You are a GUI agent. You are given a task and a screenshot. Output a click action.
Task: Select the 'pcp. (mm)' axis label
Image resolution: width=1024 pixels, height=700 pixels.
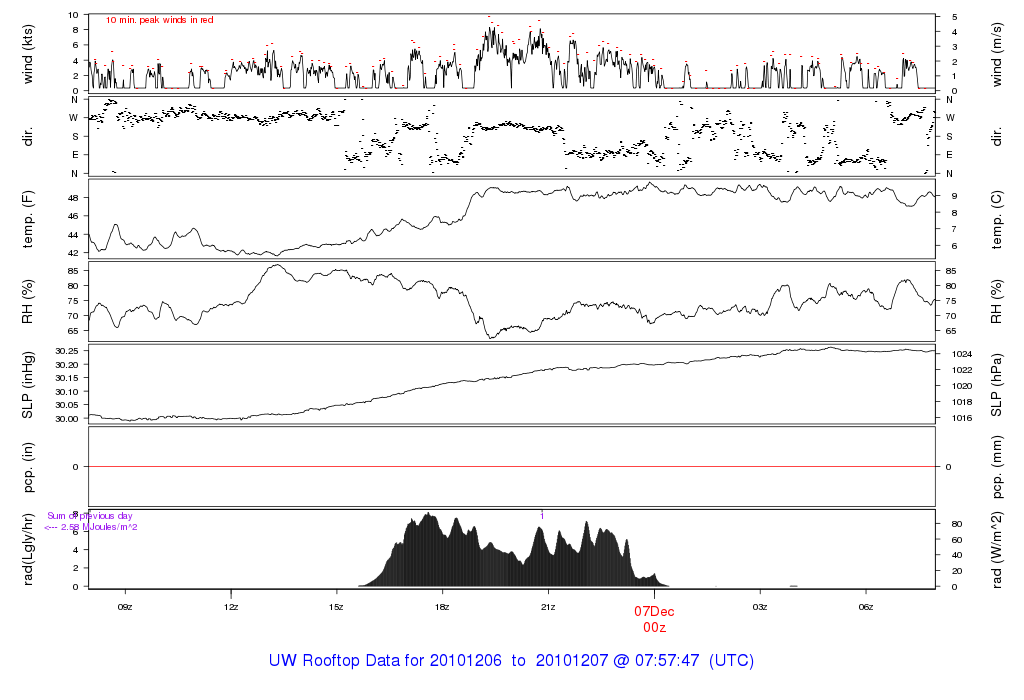point(997,467)
